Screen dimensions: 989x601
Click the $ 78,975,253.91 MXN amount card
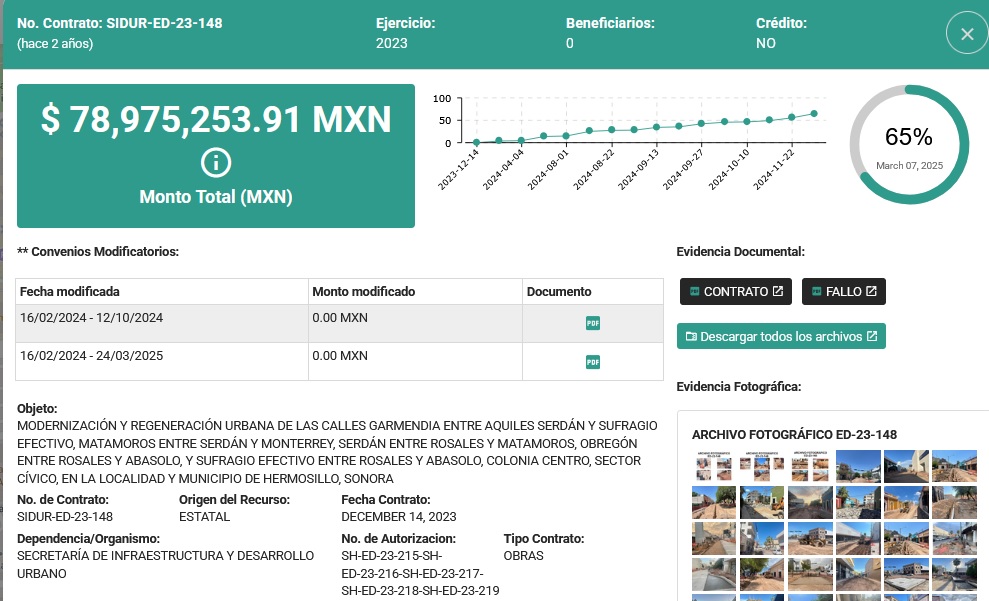pos(216,156)
